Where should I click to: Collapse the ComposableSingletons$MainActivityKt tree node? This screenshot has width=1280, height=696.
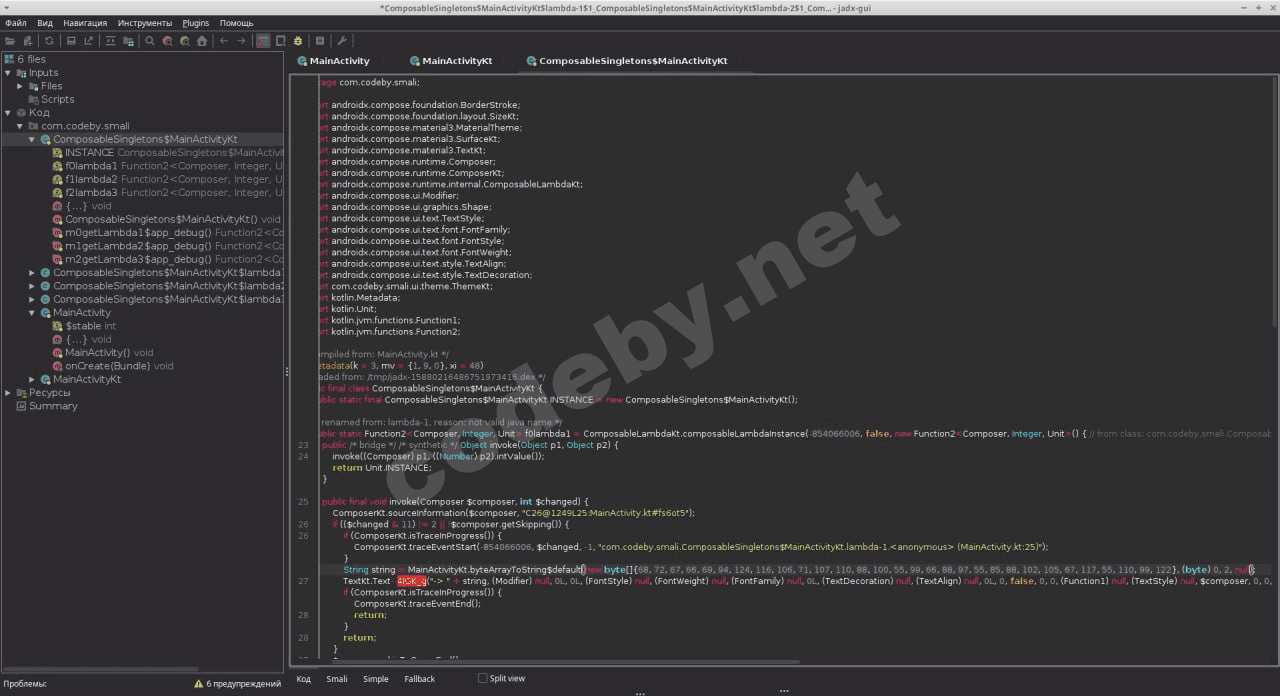point(32,140)
